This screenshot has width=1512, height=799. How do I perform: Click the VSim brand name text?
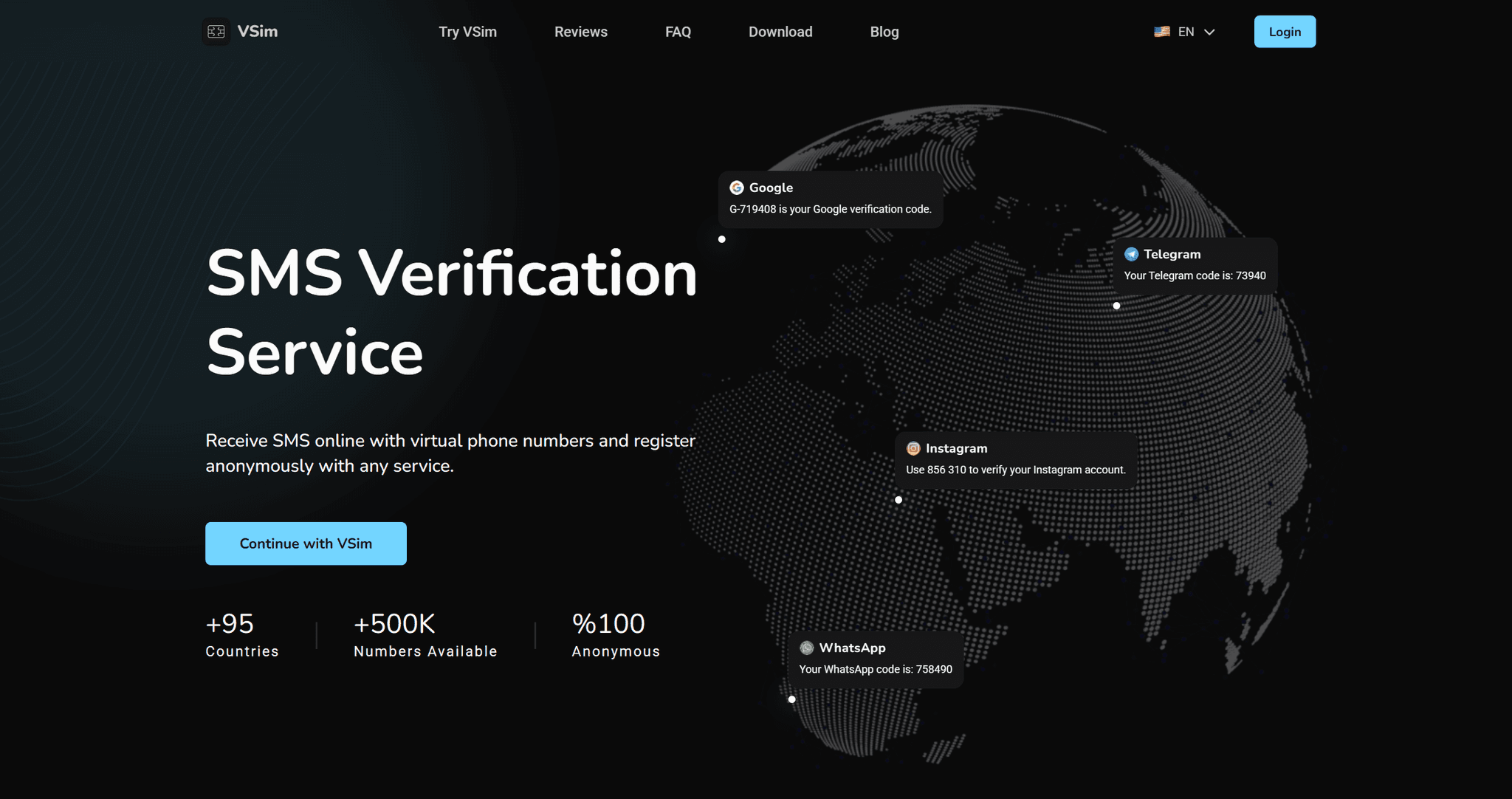point(258,32)
